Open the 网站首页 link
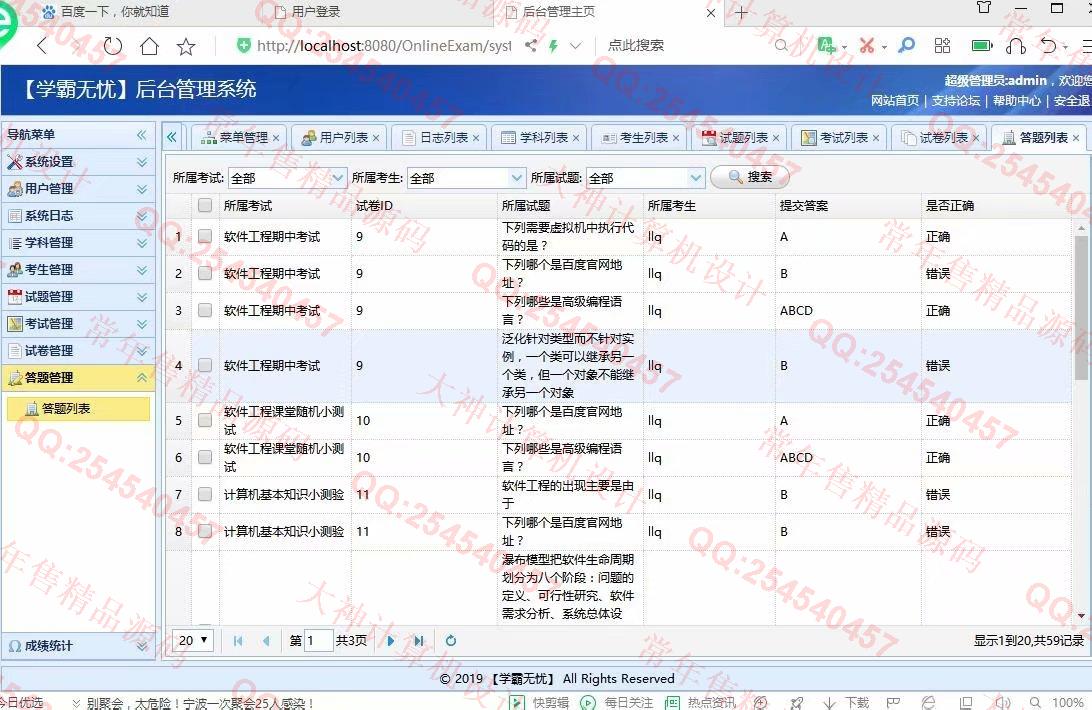The image size is (1092, 710). click(895, 101)
